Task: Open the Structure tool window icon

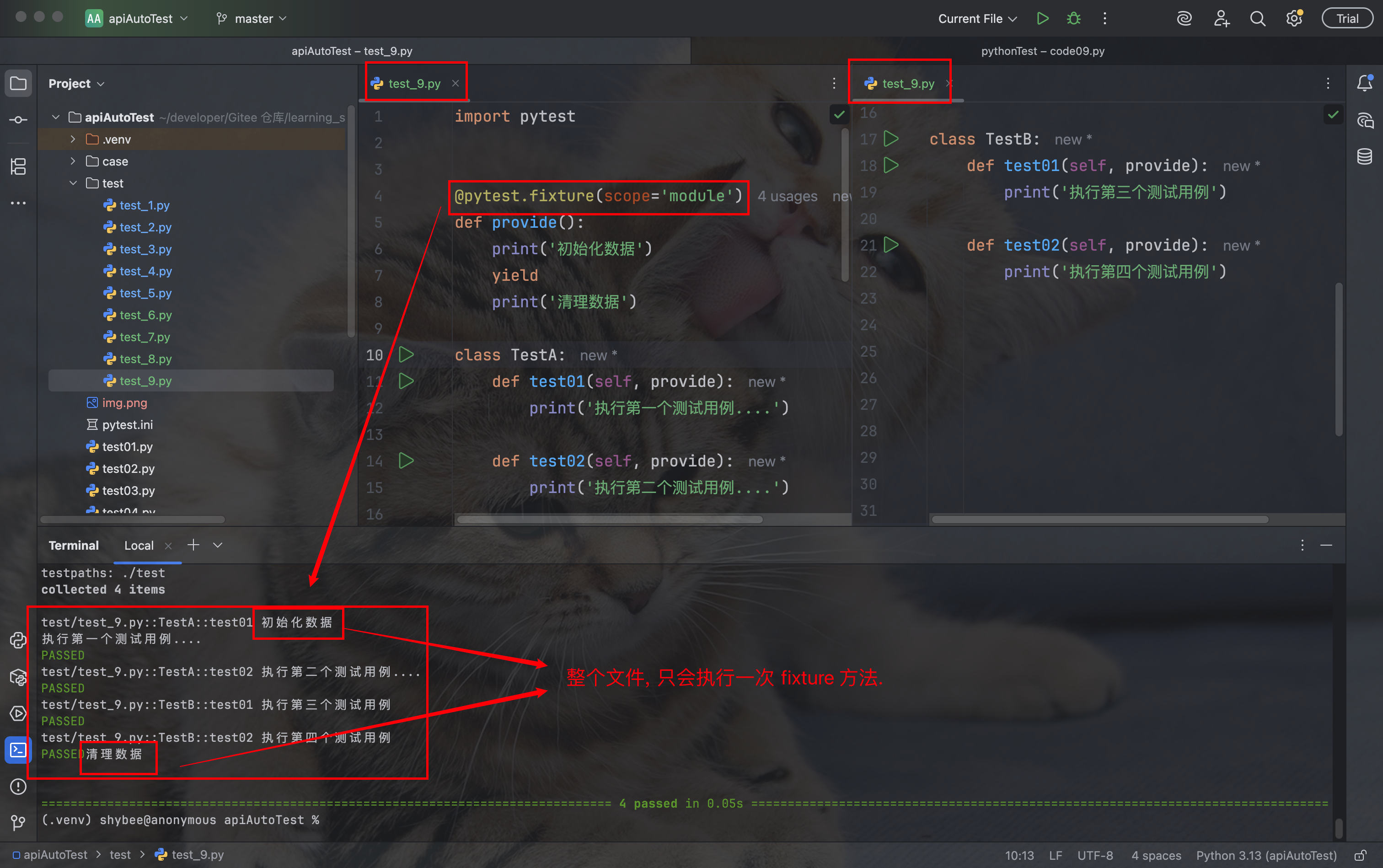Action: click(x=18, y=166)
